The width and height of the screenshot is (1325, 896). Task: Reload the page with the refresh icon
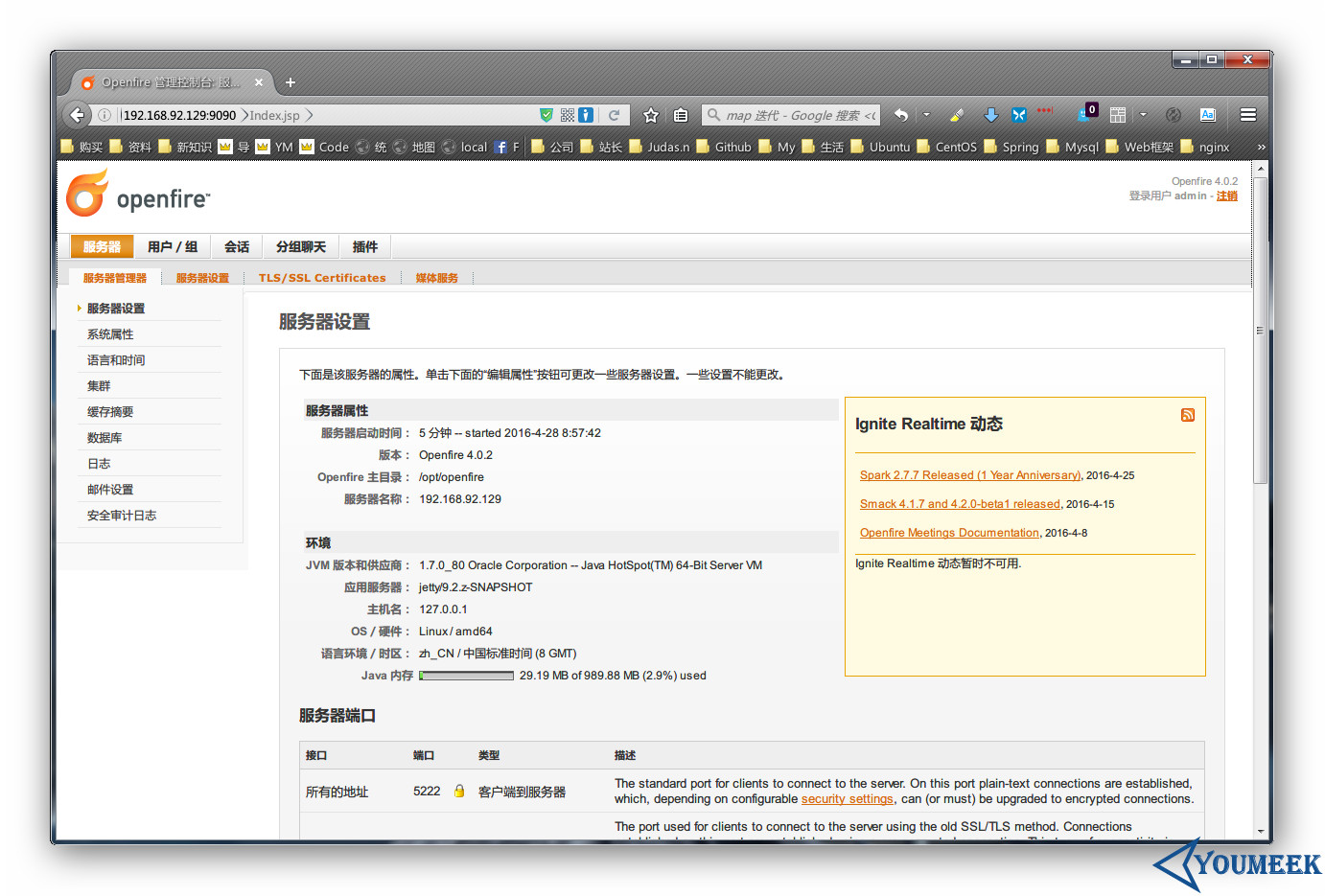(614, 115)
